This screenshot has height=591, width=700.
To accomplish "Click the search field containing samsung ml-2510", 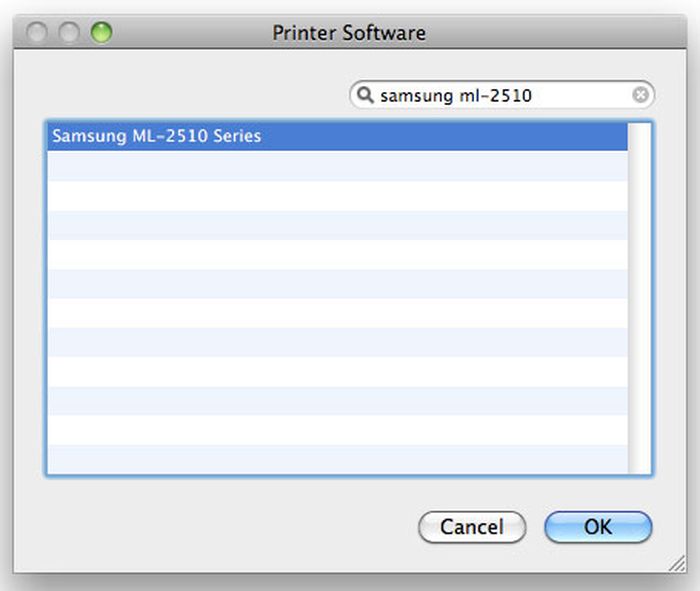I will click(x=502, y=95).
